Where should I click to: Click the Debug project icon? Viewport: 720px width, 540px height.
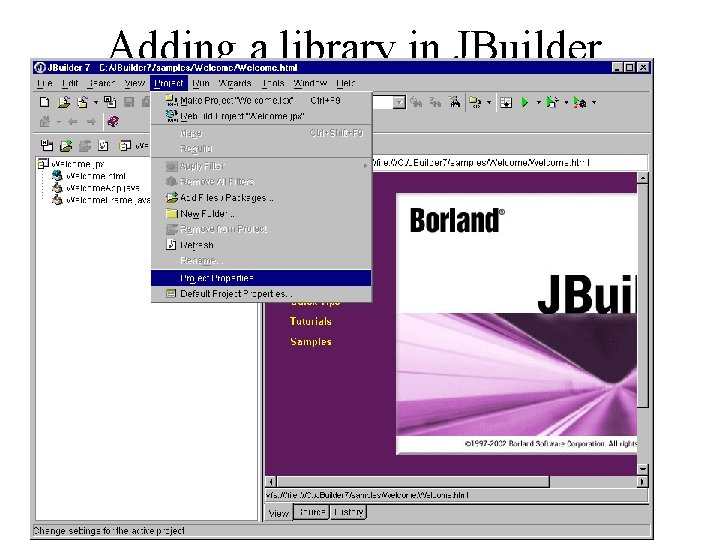click(552, 102)
